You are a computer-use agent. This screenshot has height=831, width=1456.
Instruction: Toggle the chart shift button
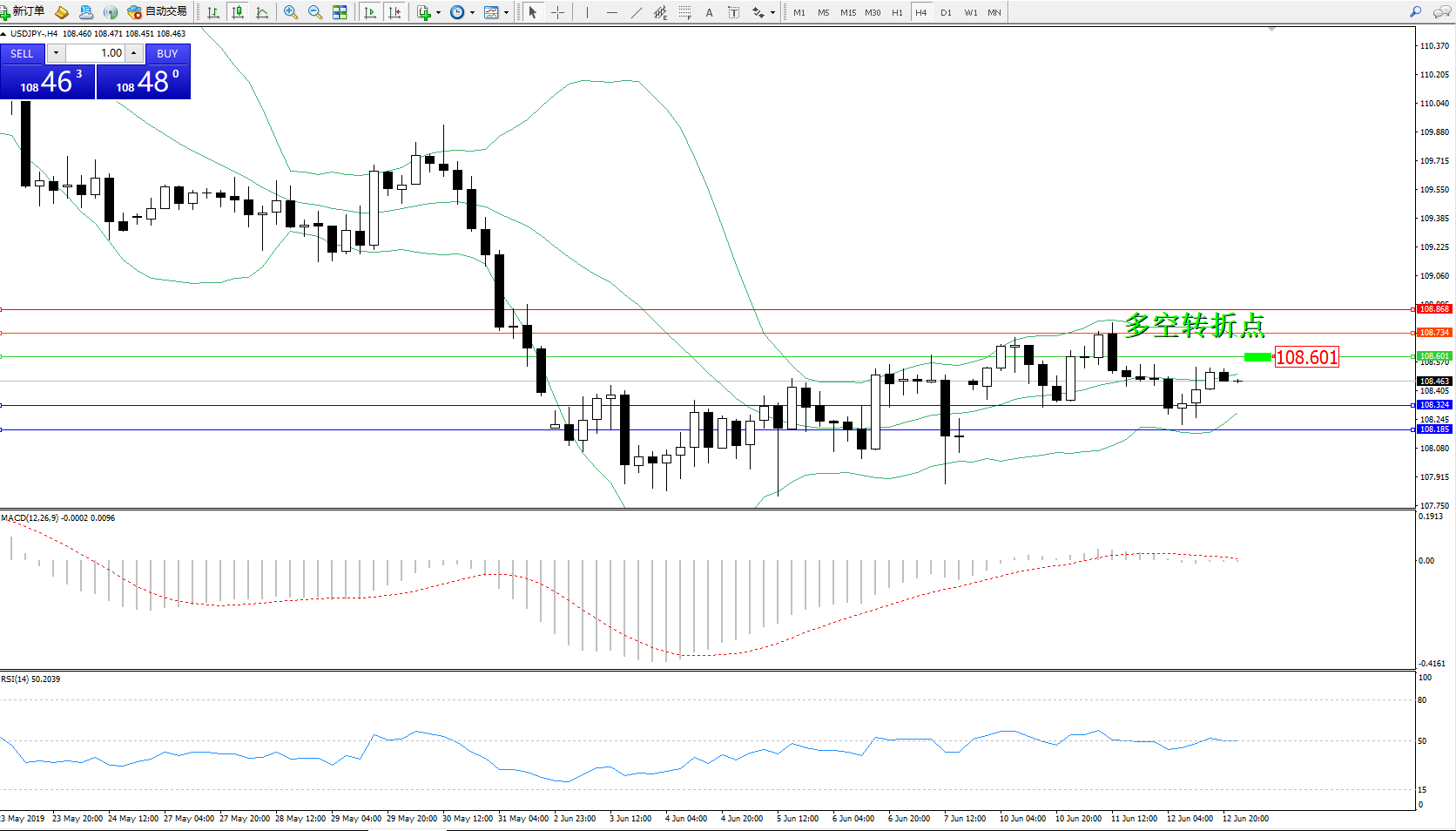tap(394, 12)
